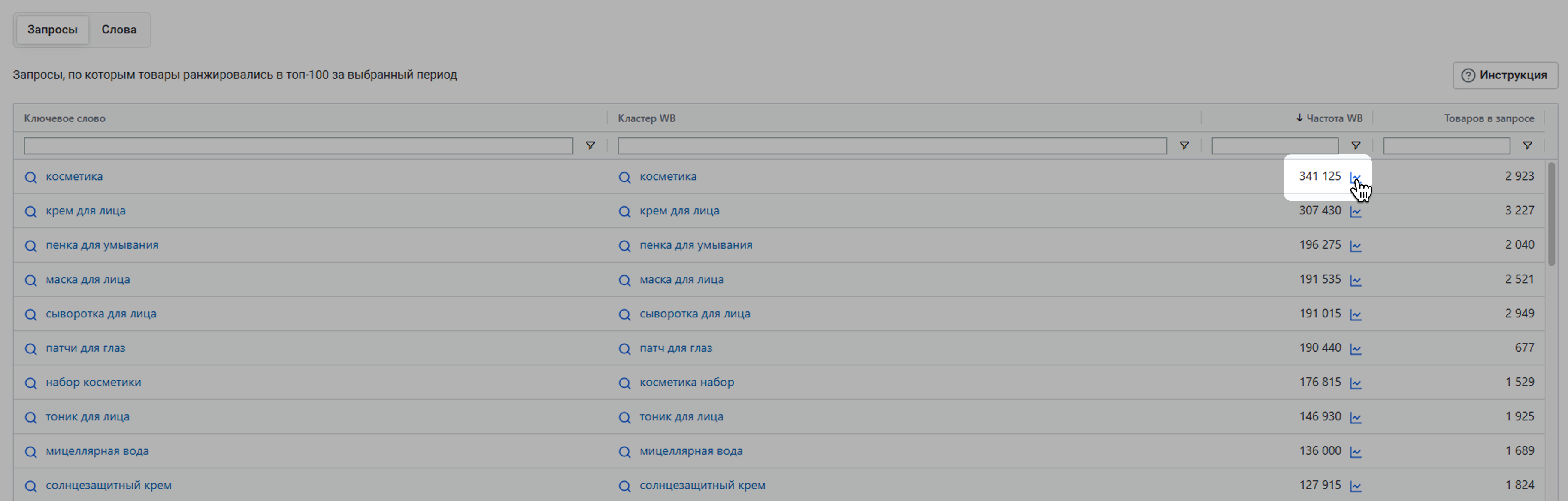Open keyword link патчи для глаз

pyautogui.click(x=86, y=348)
